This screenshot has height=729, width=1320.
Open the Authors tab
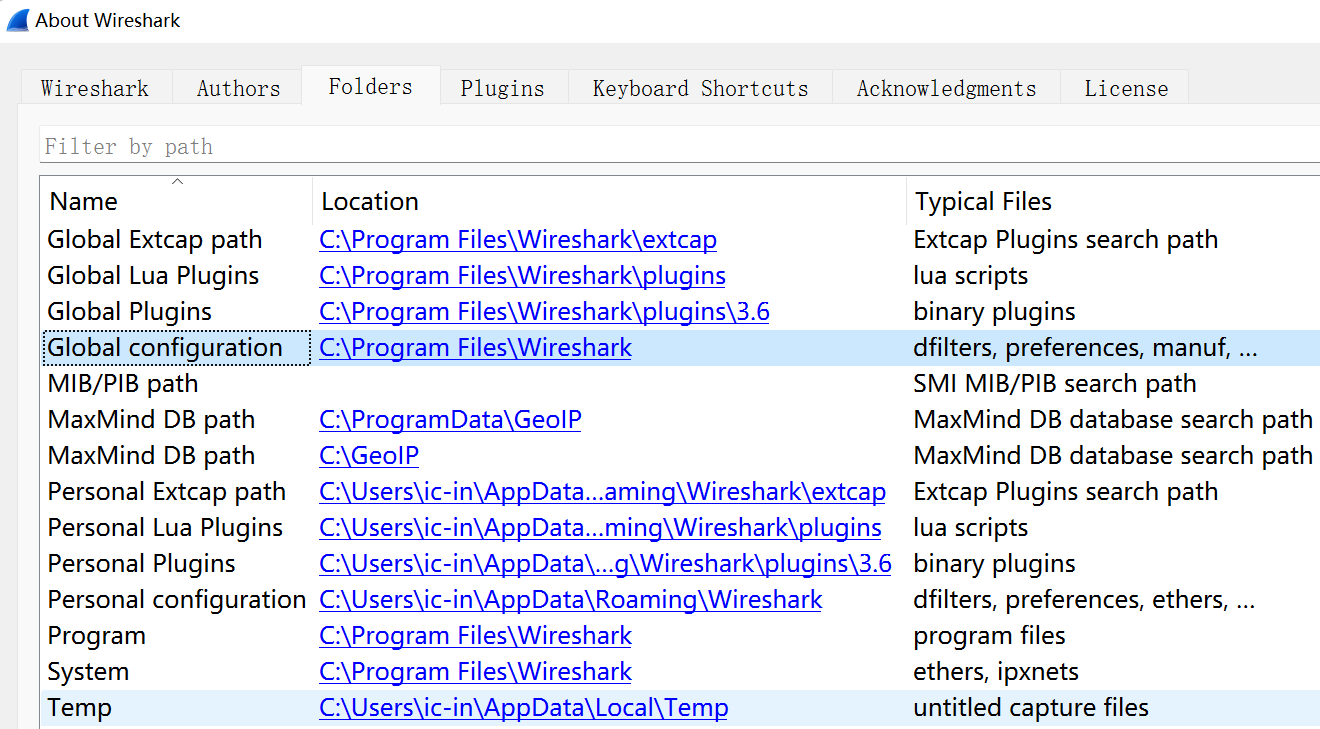tap(238, 88)
